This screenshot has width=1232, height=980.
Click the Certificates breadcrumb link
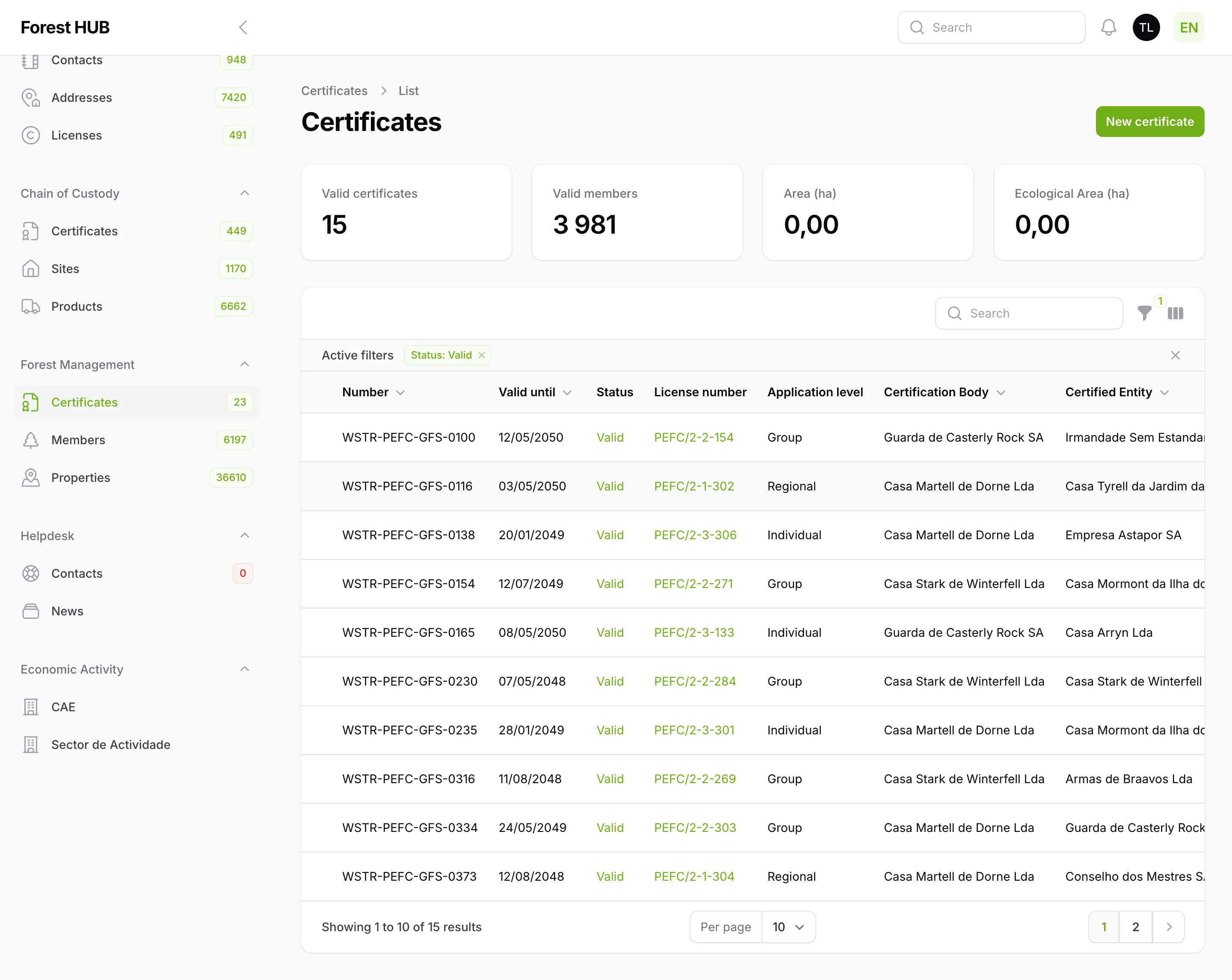tap(334, 91)
